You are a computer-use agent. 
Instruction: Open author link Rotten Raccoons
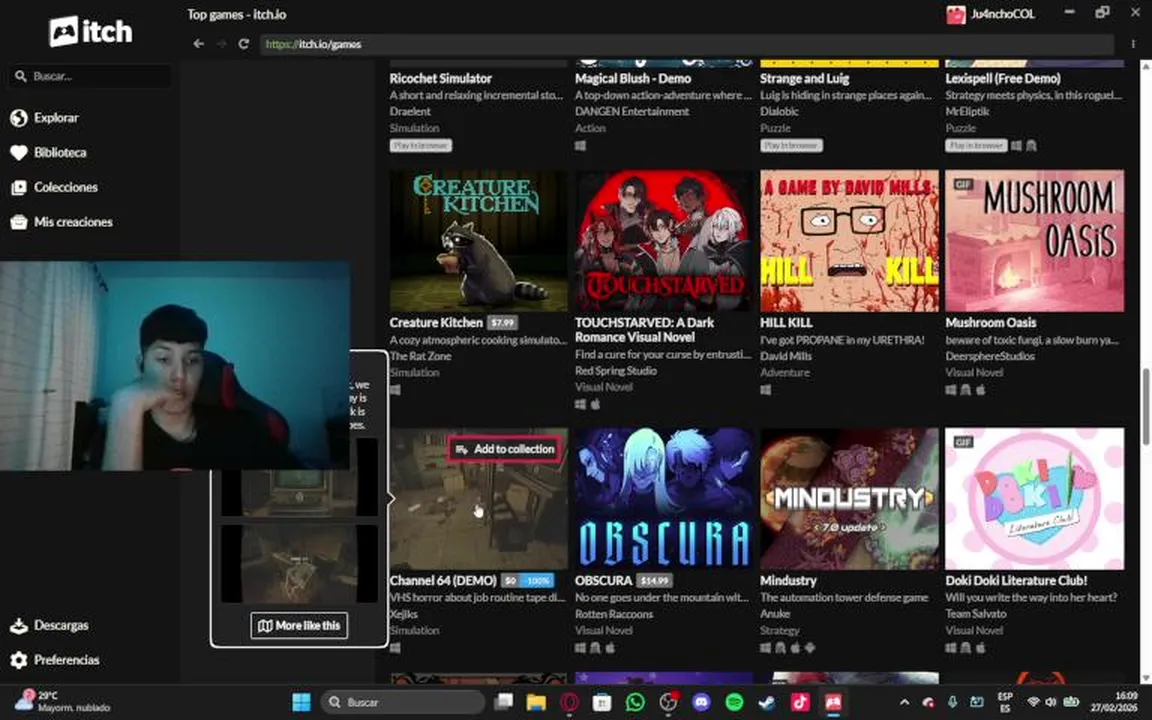click(613, 614)
